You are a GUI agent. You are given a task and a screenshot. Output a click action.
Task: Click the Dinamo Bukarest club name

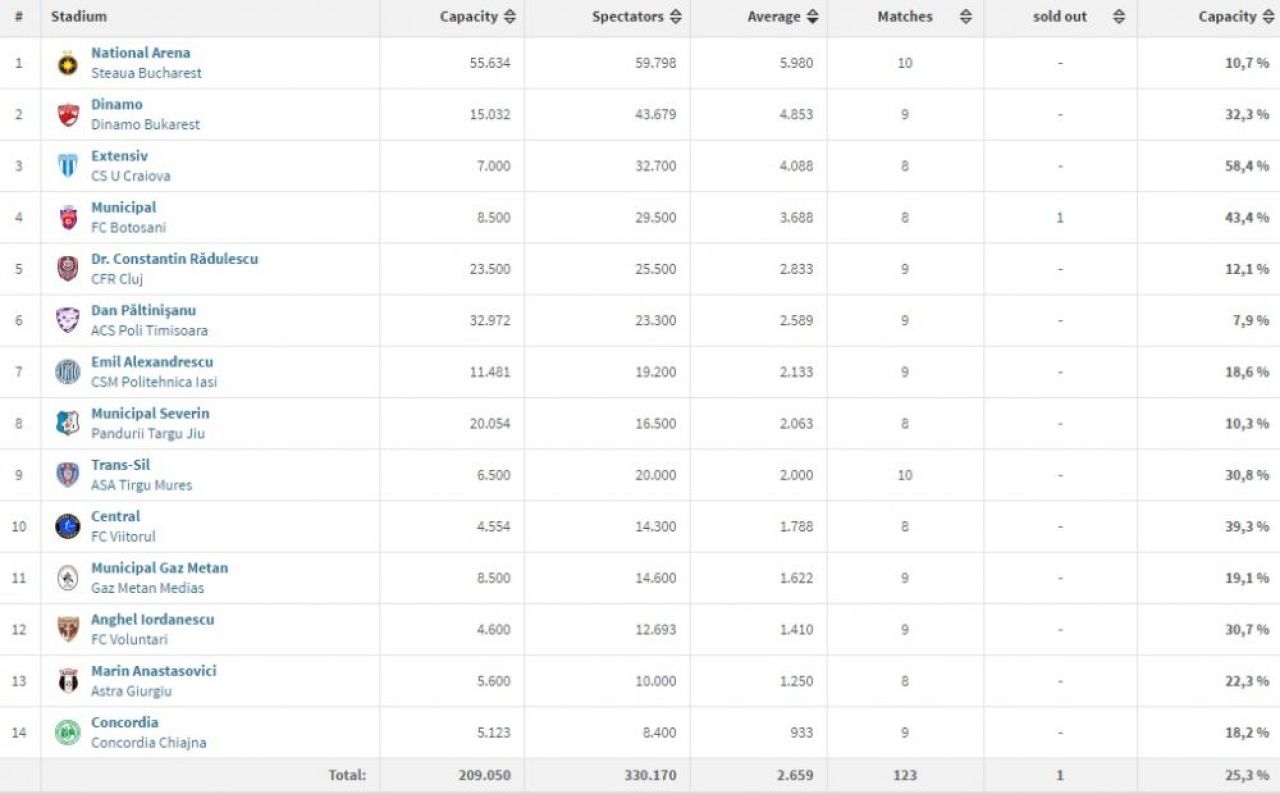point(145,125)
